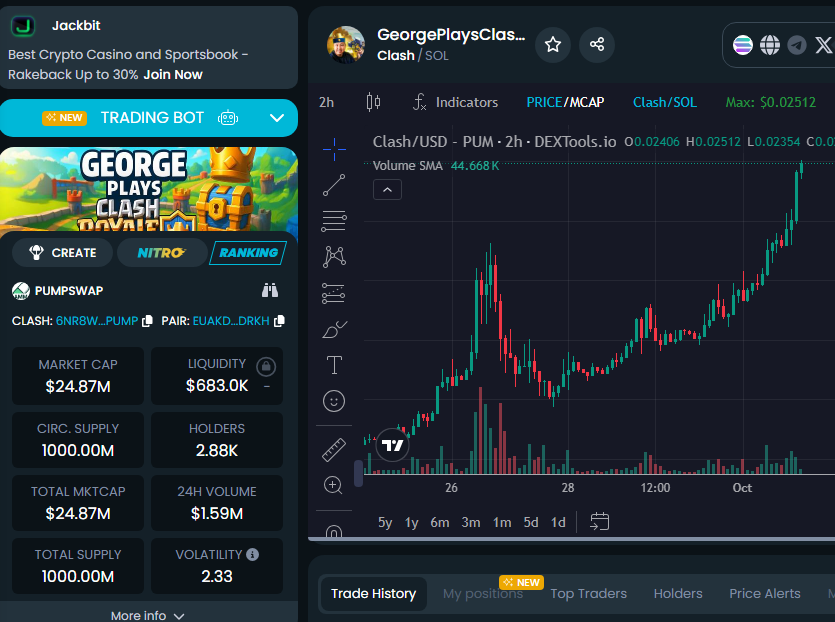Select the ruler measure tool
835x622 pixels.
(334, 450)
